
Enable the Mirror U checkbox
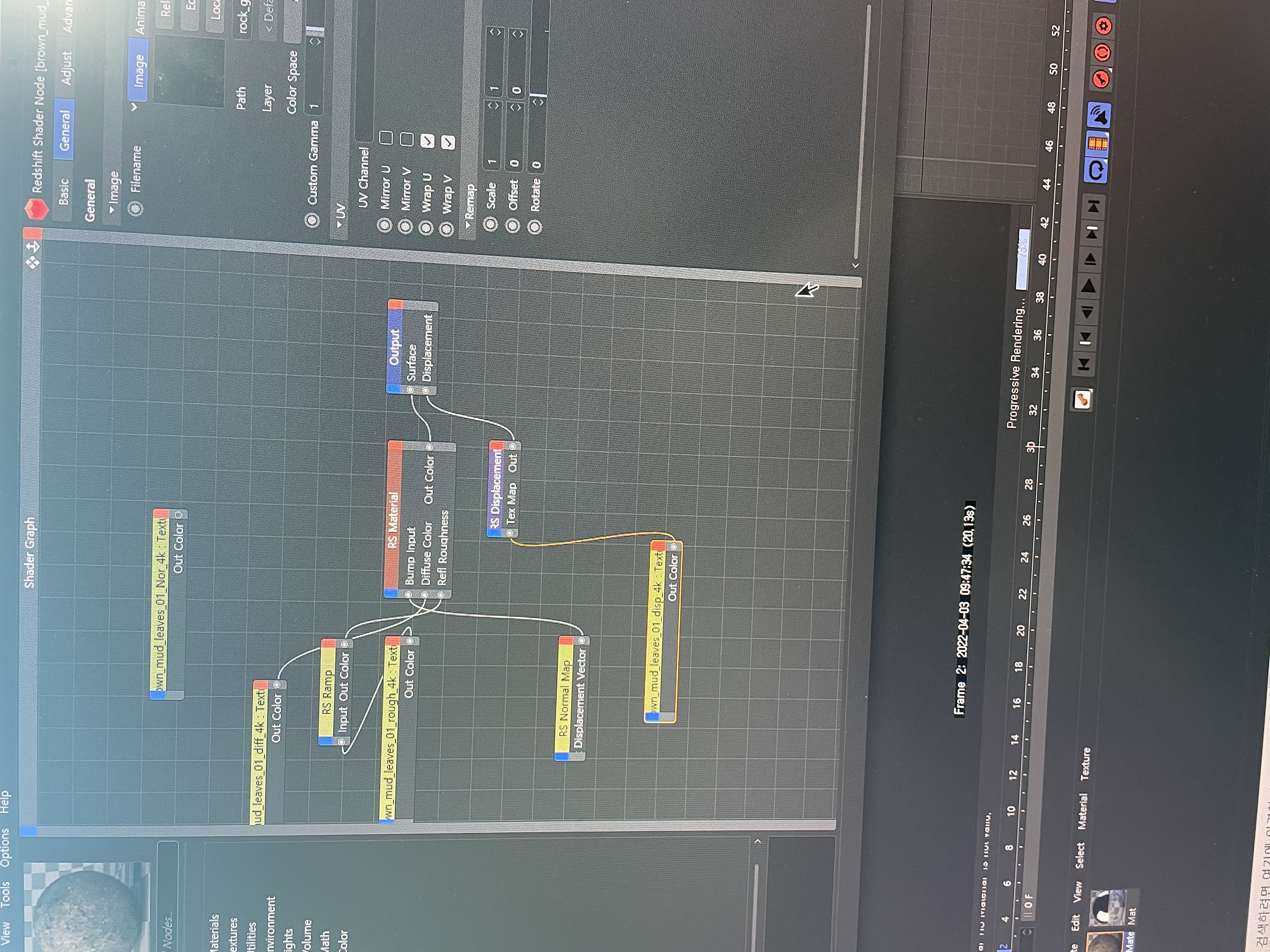(386, 137)
